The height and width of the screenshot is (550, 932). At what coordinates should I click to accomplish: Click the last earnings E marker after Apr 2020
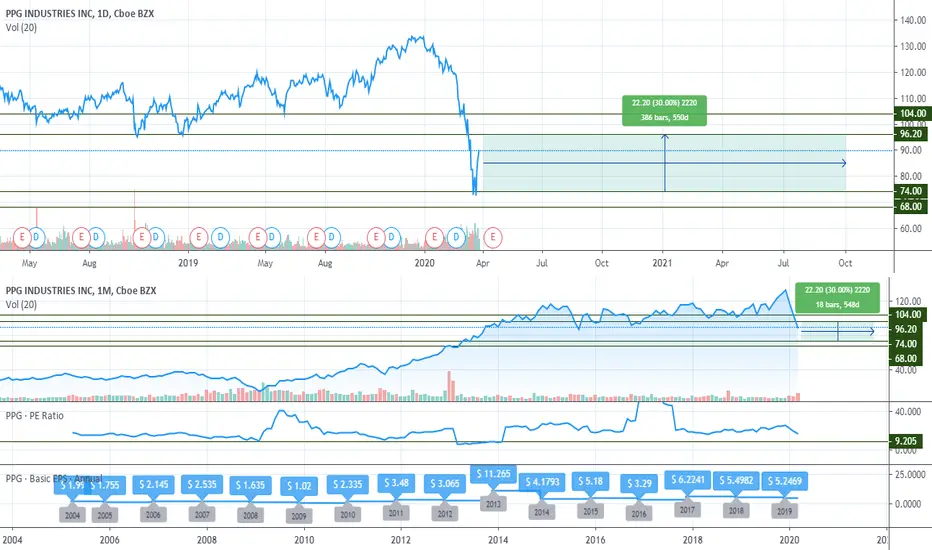tap(493, 237)
